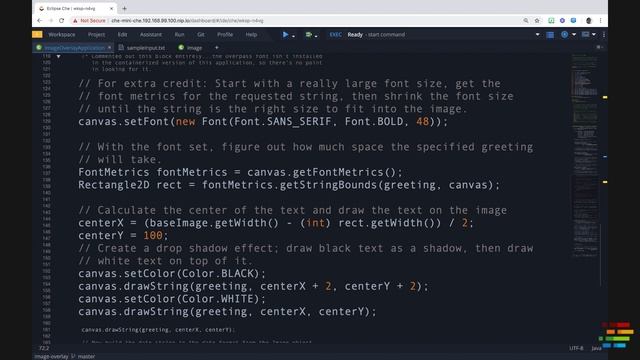Click the yellow Che logo icon
Viewport: 640px width, 360px height.
click(37, 35)
